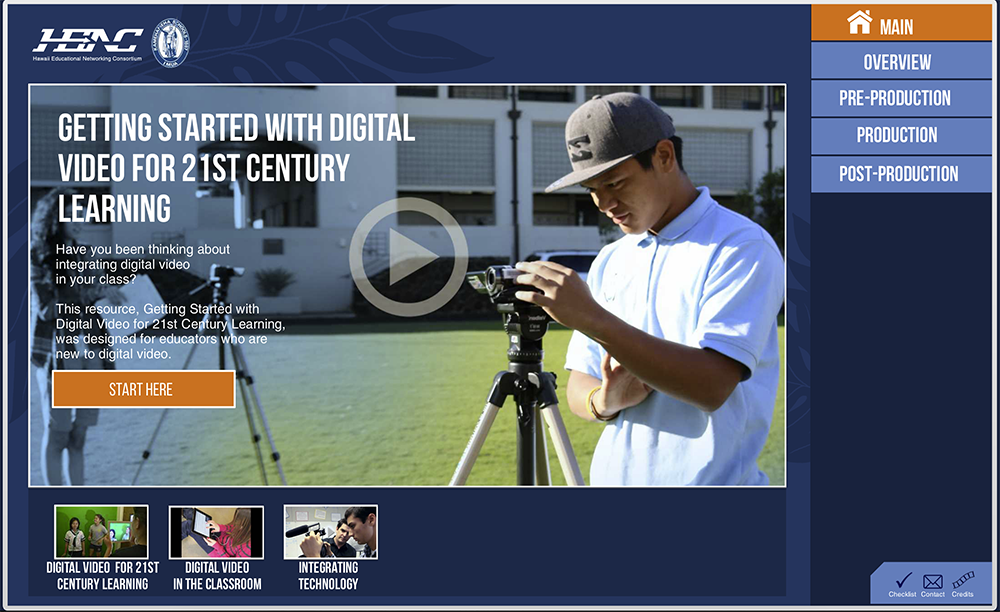Click Digital Video in the Classroom caption
This screenshot has height=612, width=1000.
[217, 576]
